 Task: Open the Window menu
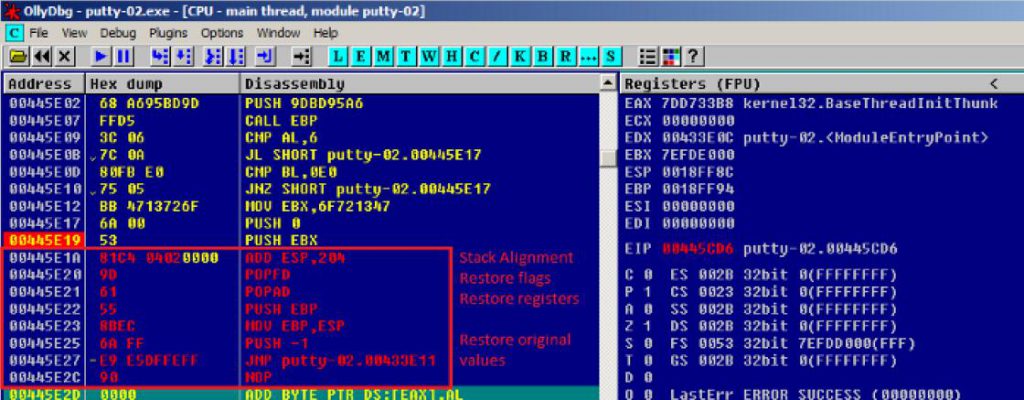point(278,33)
